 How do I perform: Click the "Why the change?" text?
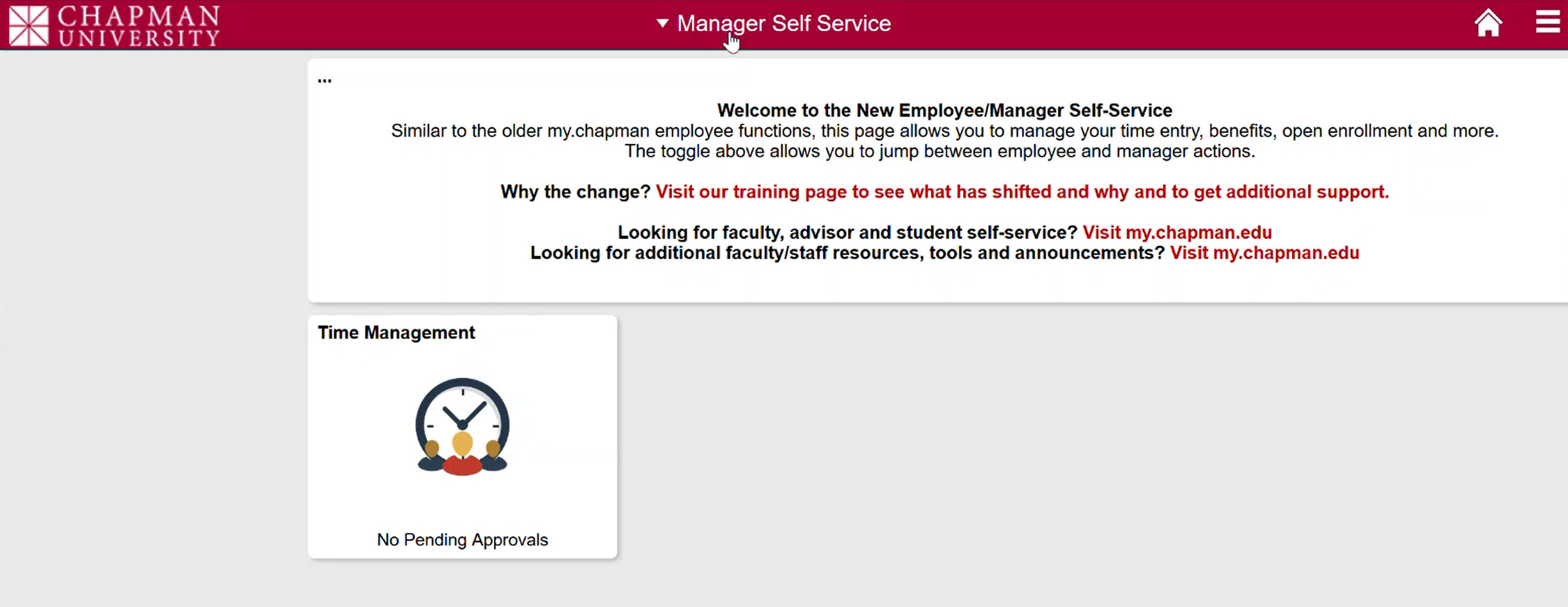pyautogui.click(x=575, y=192)
